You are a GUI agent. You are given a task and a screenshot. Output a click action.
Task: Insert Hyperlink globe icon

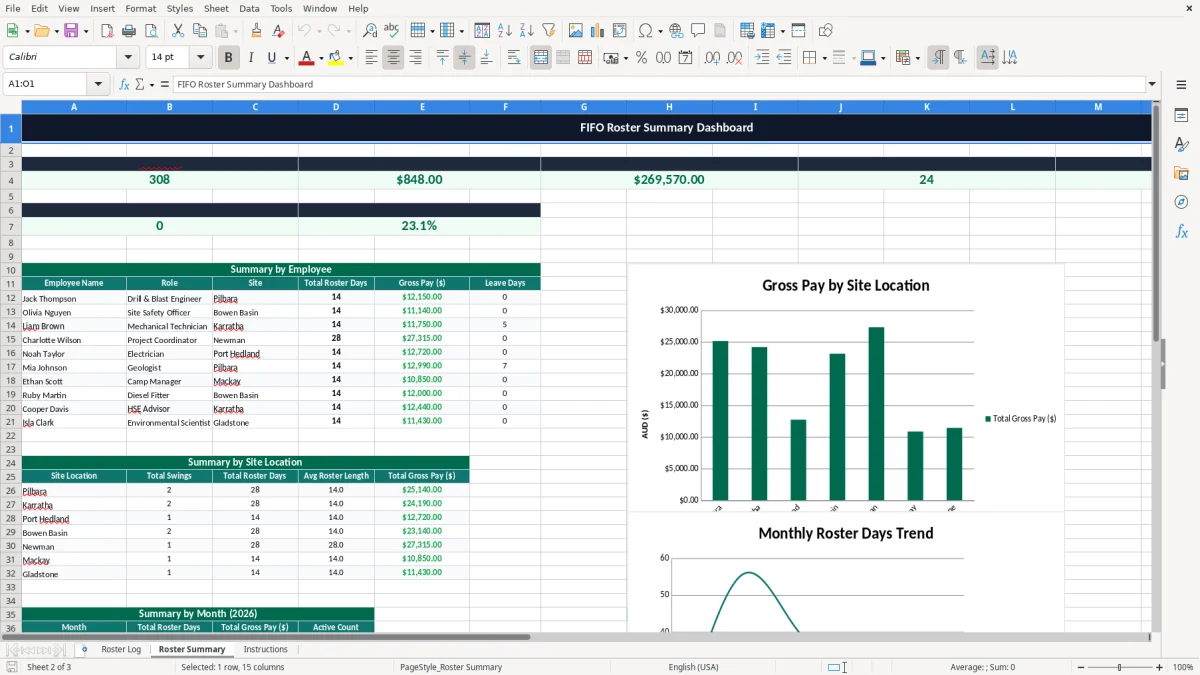tap(676, 31)
